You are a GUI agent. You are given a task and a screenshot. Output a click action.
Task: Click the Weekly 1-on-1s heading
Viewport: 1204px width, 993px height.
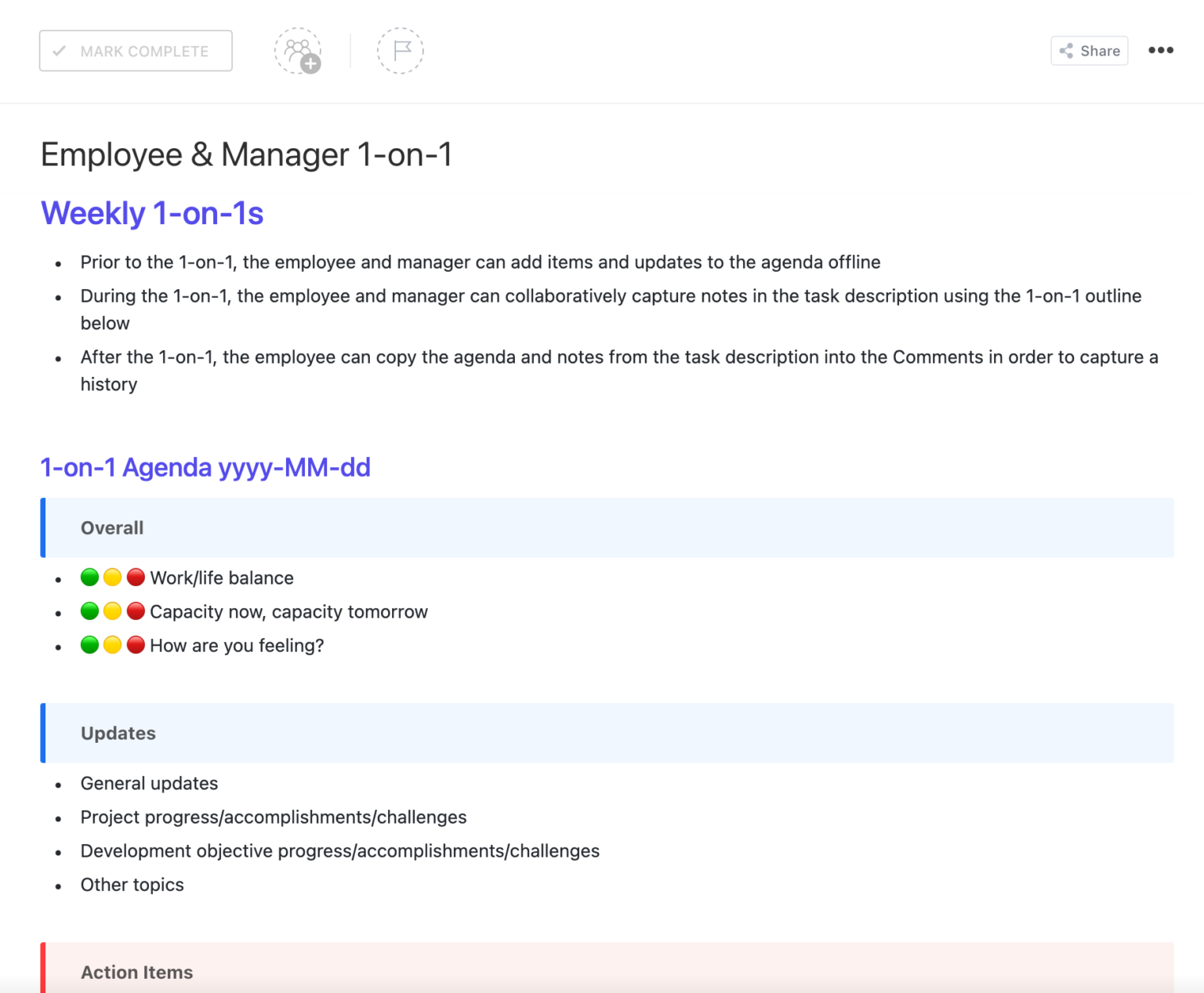(x=152, y=213)
